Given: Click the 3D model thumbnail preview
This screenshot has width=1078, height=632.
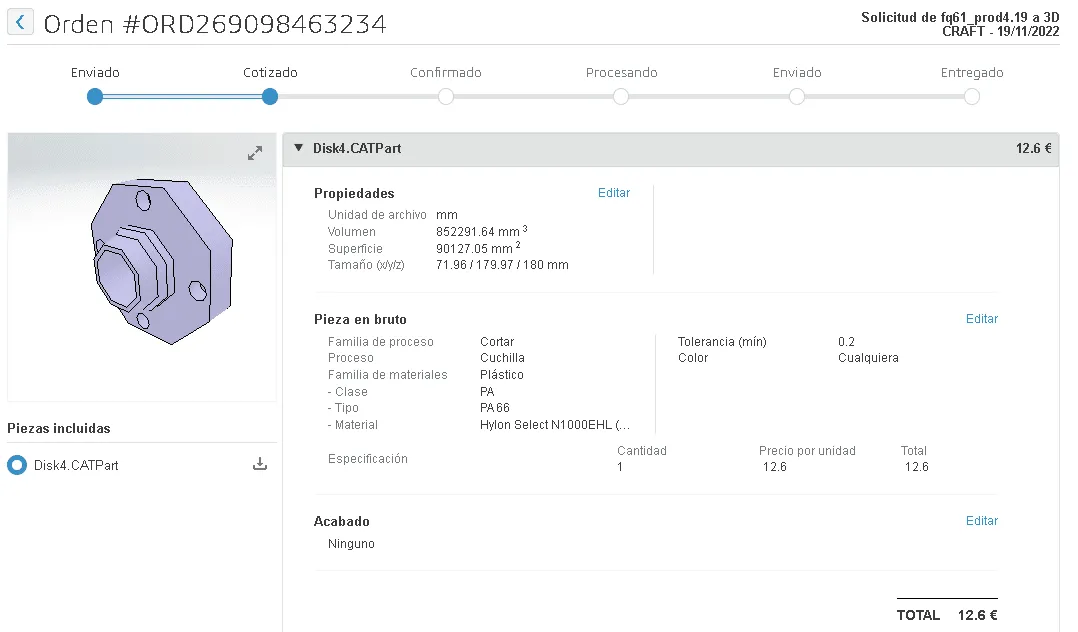Looking at the screenshot, I should point(141,267).
